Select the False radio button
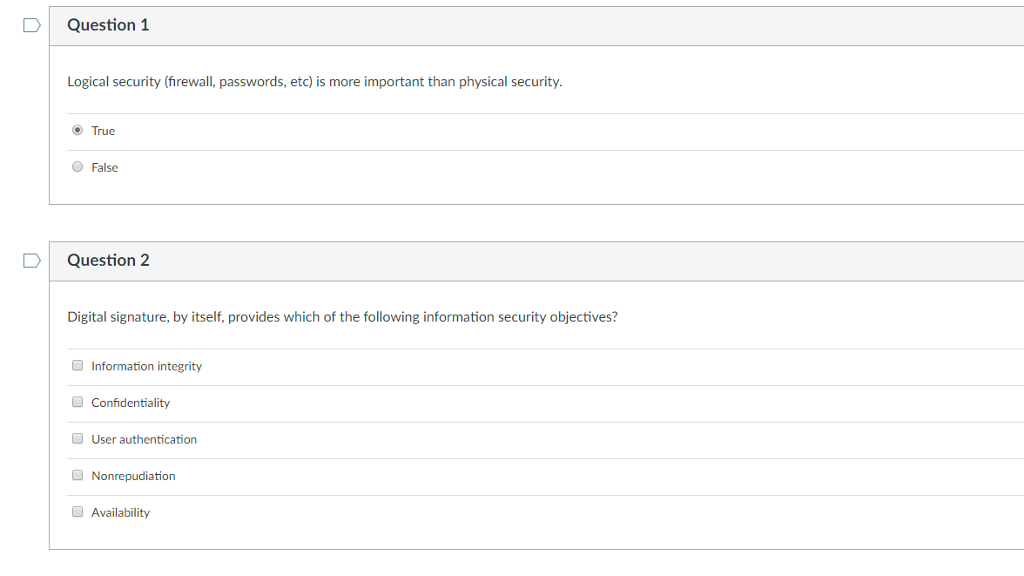1024x576 pixels. click(77, 166)
